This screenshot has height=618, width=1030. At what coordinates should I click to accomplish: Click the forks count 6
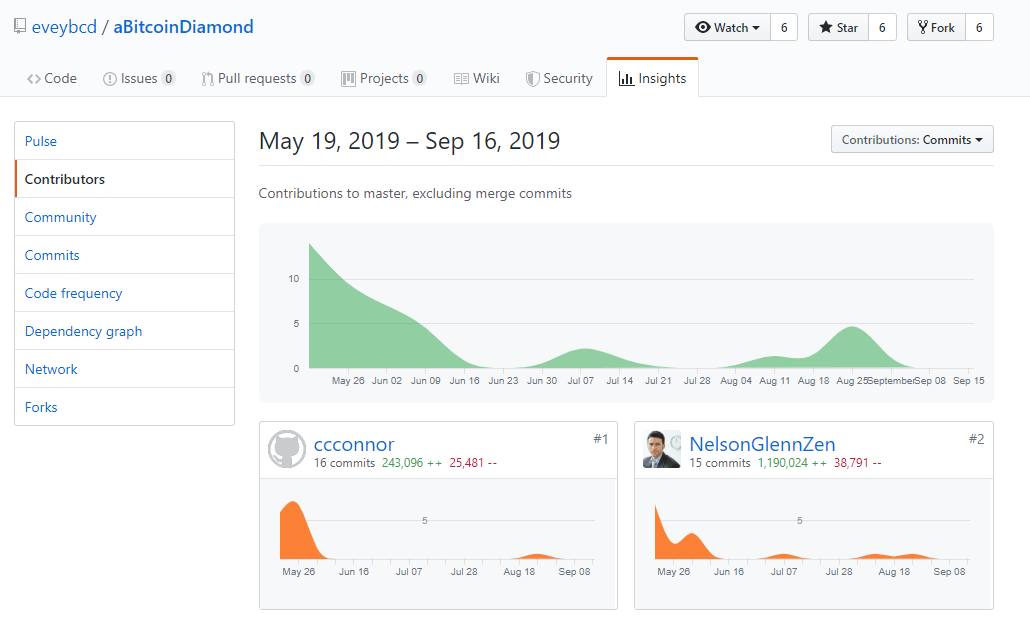pyautogui.click(x=979, y=28)
